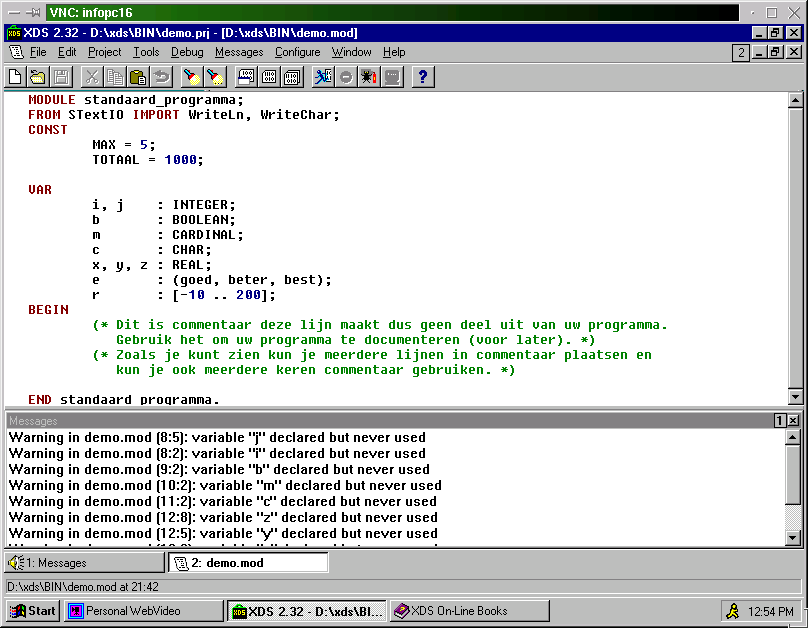Click the Messages pane number 1 button
808x628 pixels.
779,421
